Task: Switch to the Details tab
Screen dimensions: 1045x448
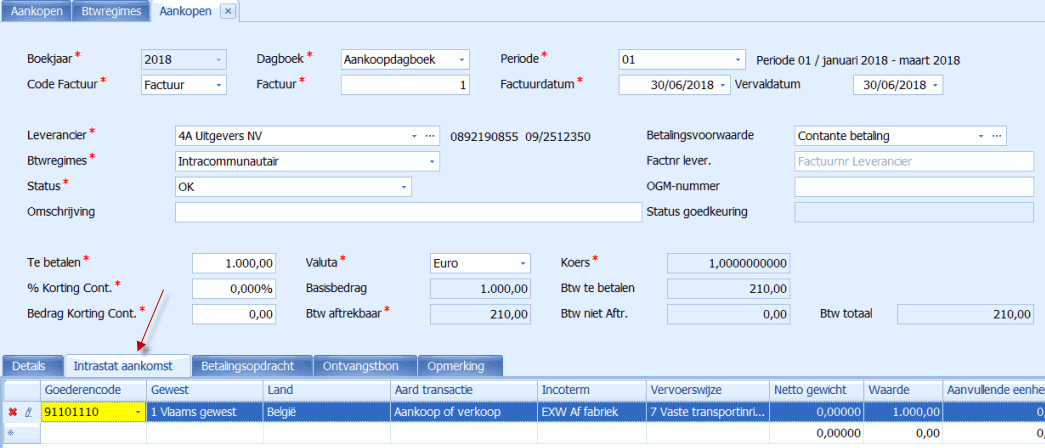Action: [29, 366]
